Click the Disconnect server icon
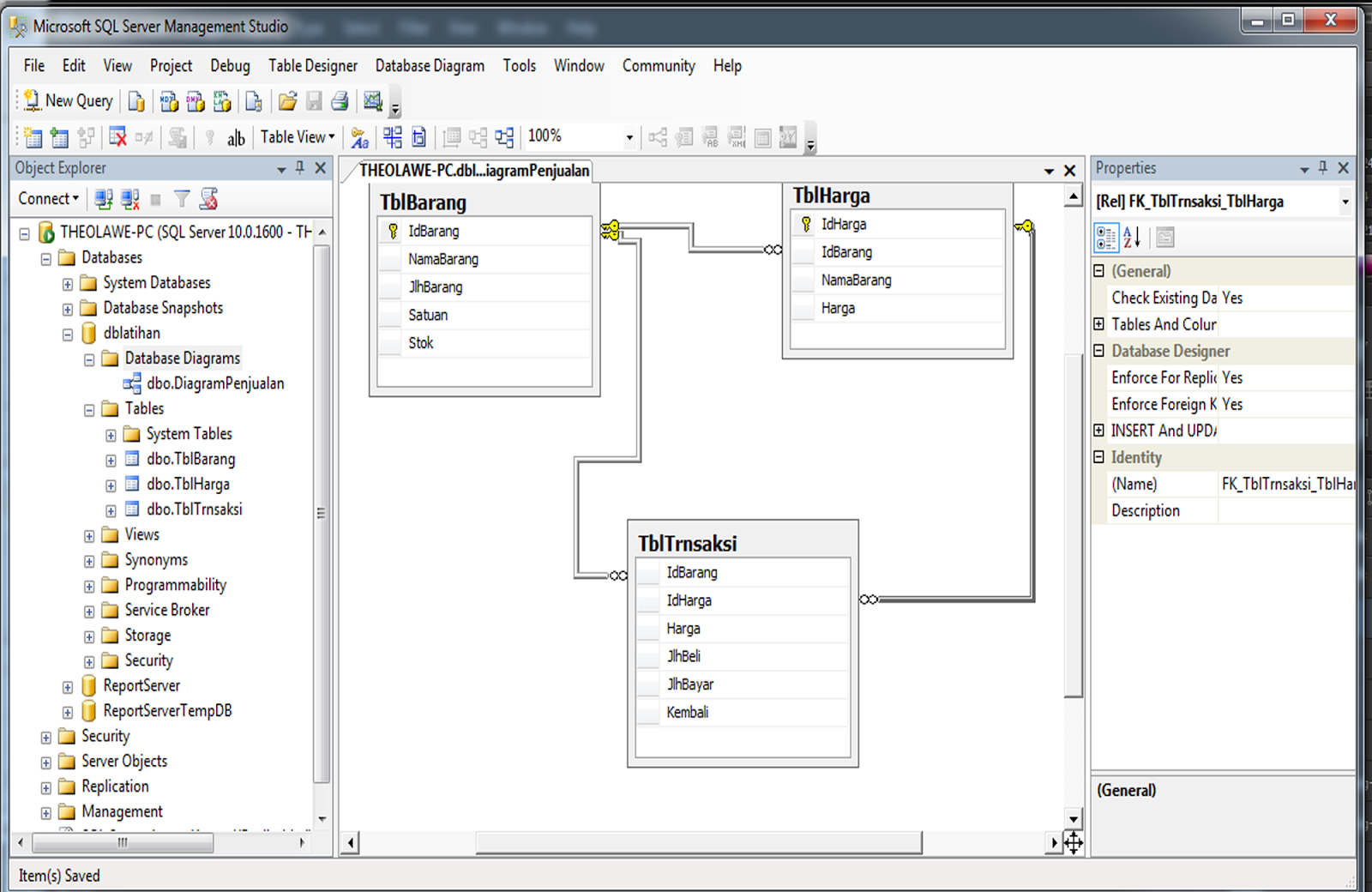The image size is (1372, 892). [130, 200]
